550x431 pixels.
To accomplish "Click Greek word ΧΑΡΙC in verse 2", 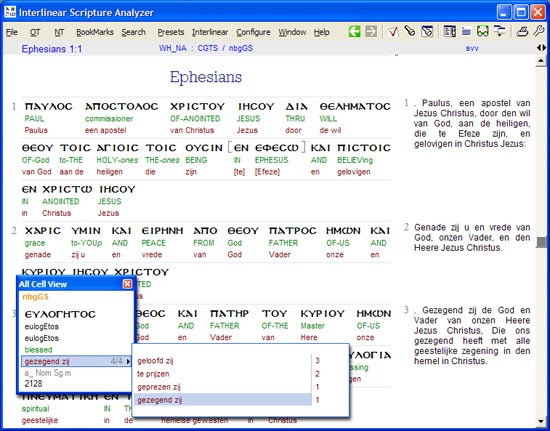I will click(x=43, y=231).
